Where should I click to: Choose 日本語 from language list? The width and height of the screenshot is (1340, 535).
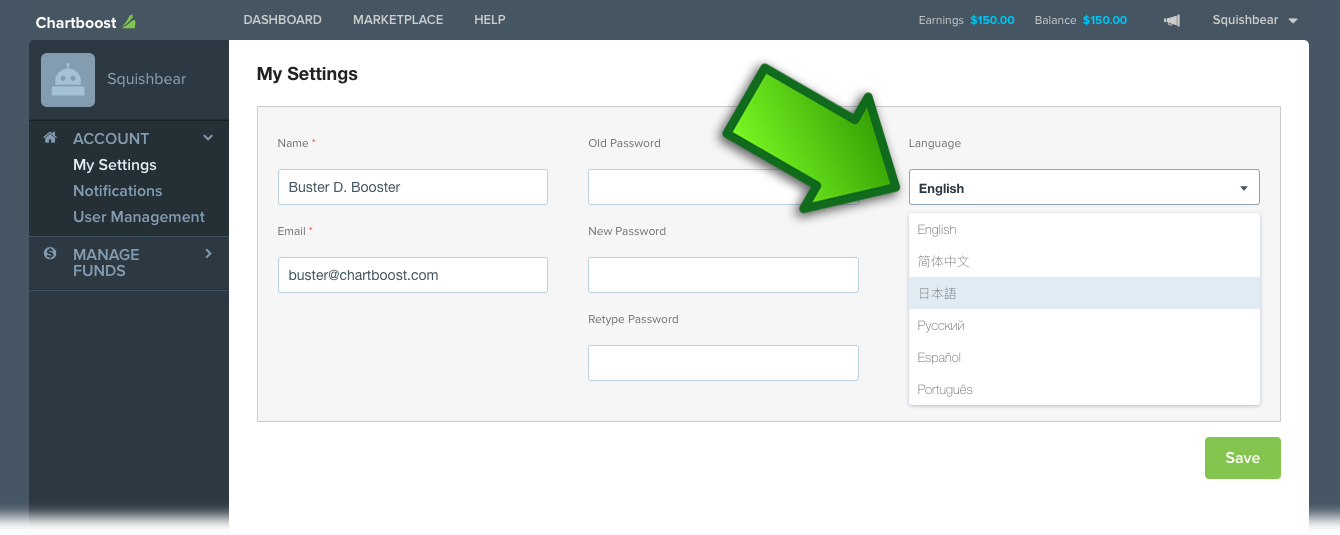pos(1084,293)
